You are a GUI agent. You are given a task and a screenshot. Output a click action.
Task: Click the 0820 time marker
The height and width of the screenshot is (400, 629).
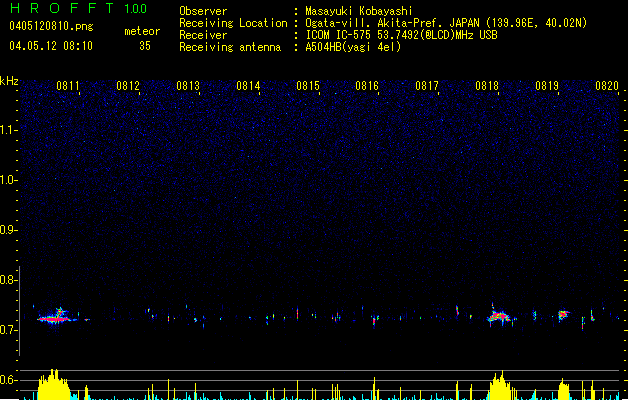point(607,86)
